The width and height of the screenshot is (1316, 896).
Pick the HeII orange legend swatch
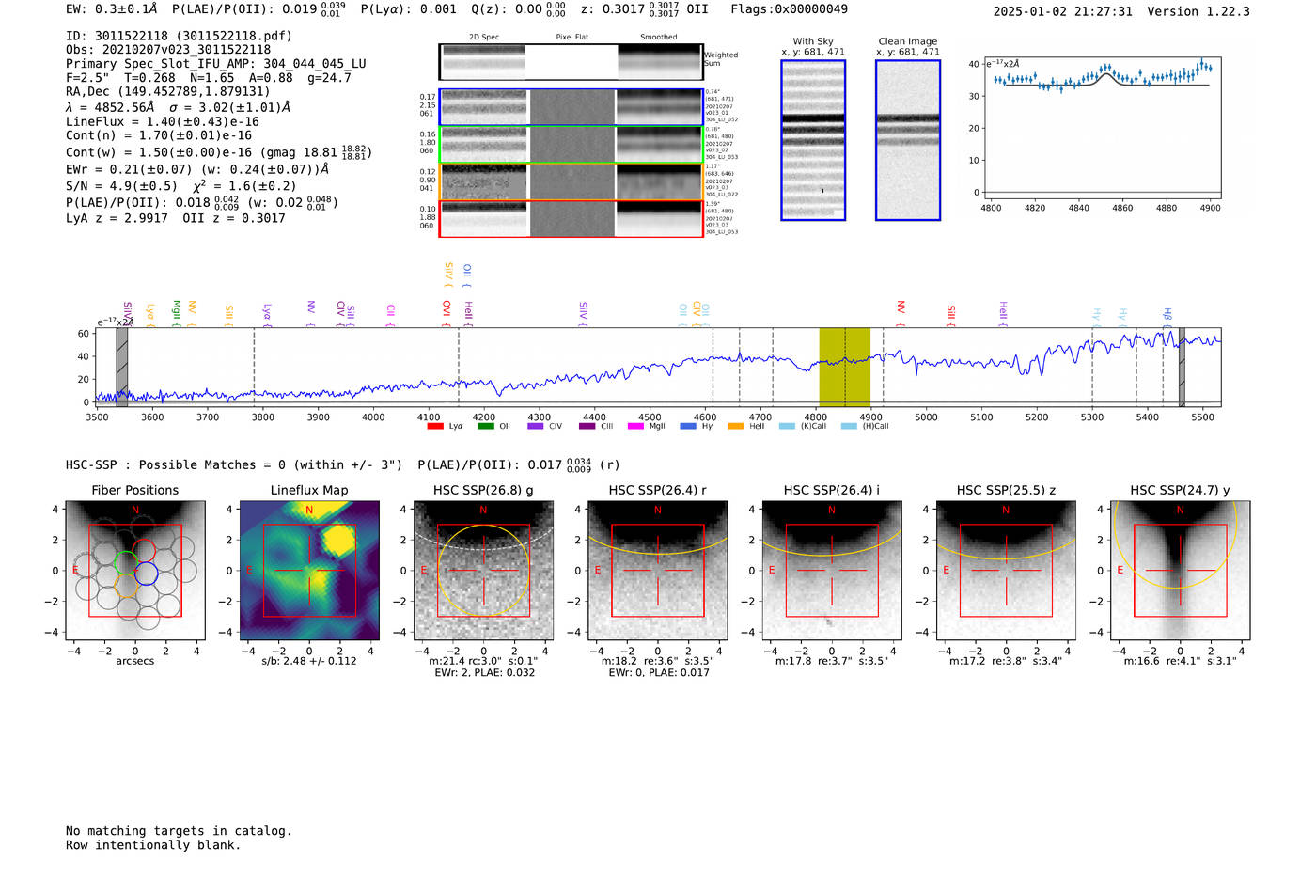(x=735, y=427)
